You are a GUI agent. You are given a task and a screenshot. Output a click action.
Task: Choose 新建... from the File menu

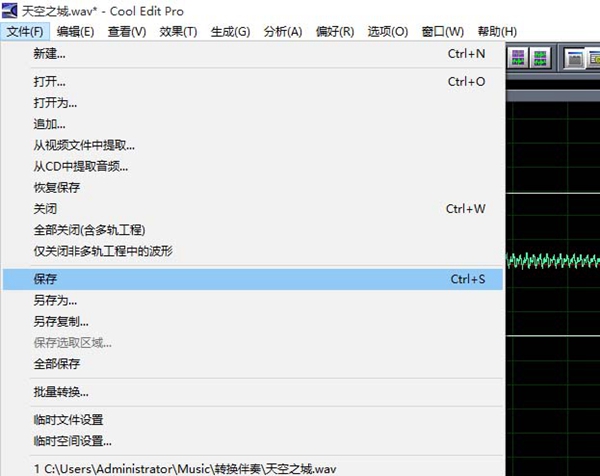(253, 54)
